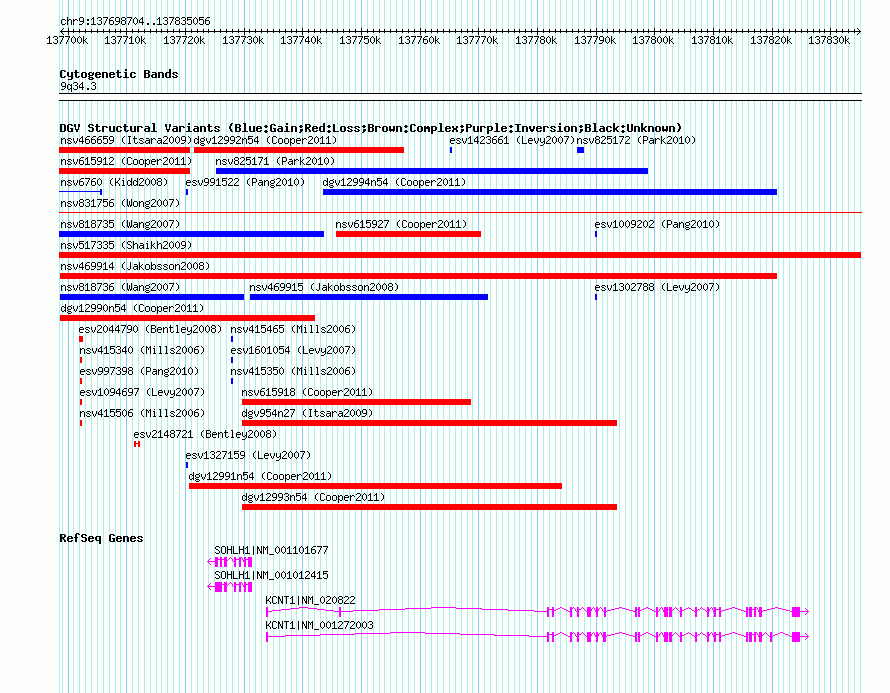Open nsv469914 (Jakobsson2008) label
890x693 pixels.
[x=135, y=266]
